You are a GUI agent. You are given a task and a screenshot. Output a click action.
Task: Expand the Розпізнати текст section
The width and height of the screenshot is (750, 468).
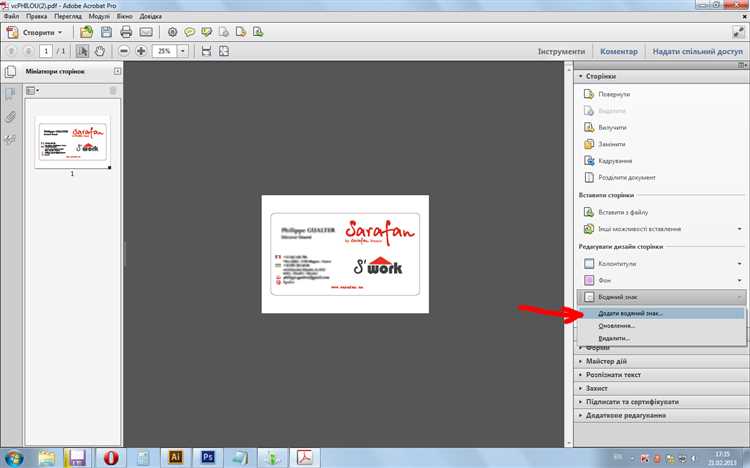(661, 375)
